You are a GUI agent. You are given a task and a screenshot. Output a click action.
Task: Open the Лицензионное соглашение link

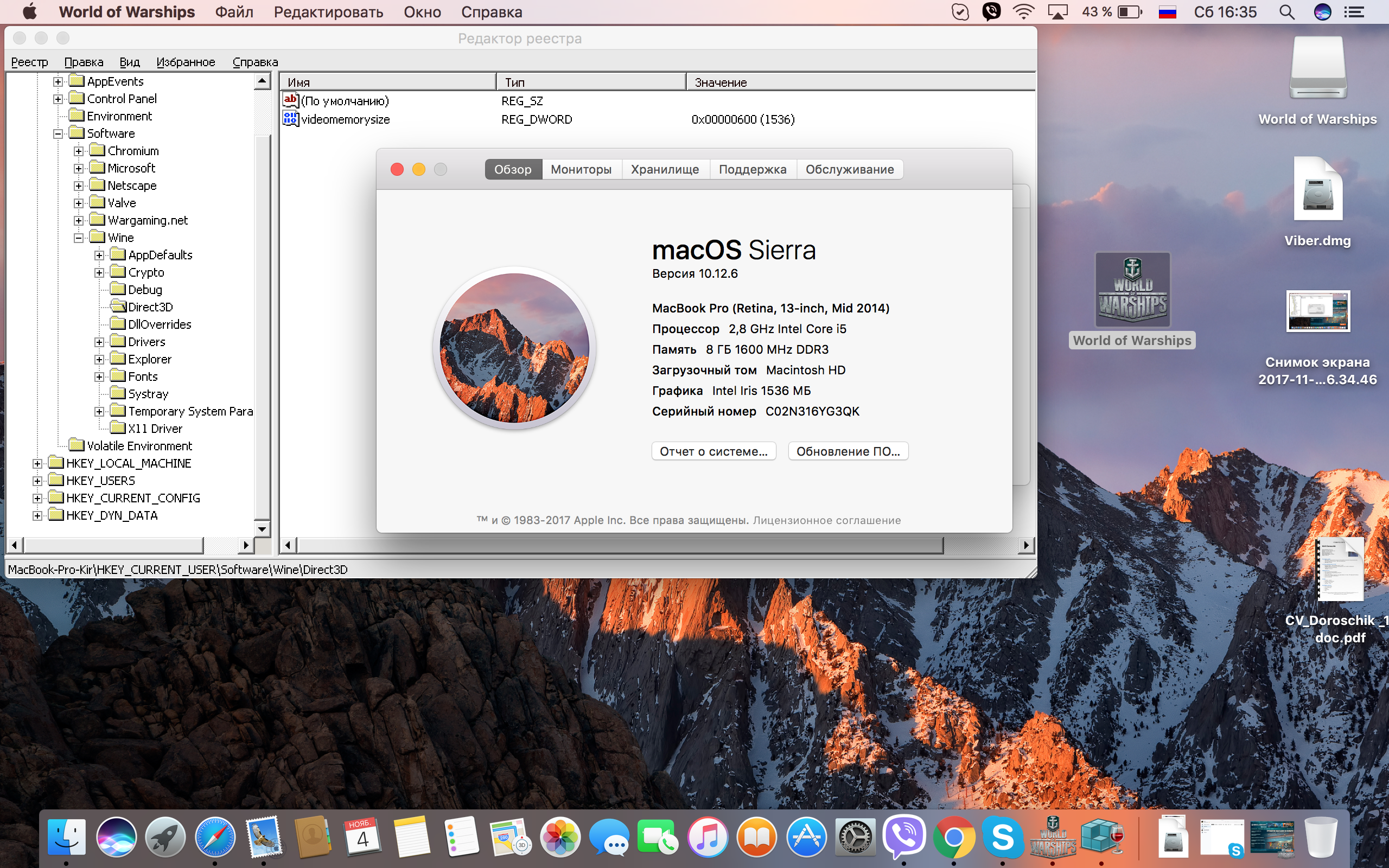pos(826,520)
